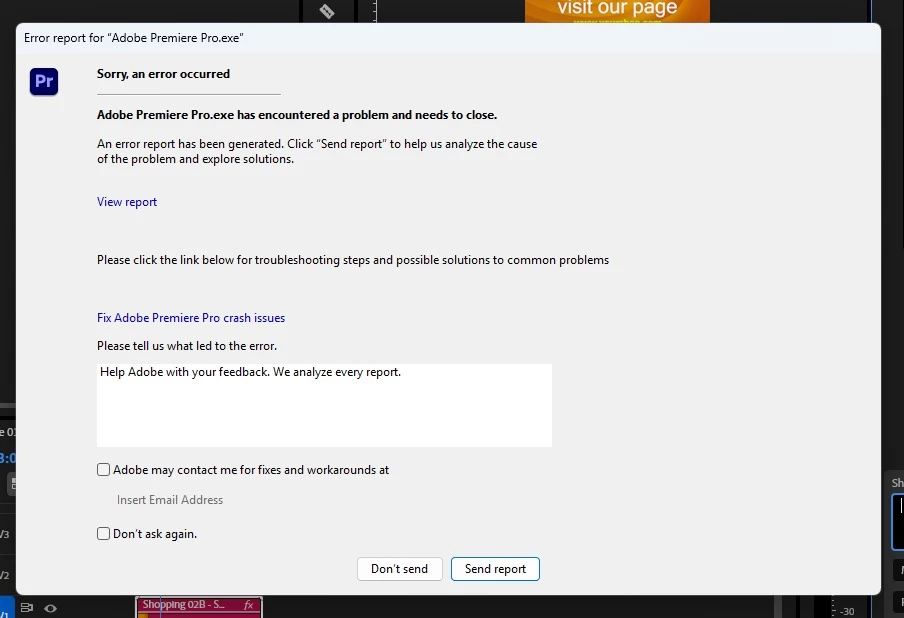904x618 pixels.
Task: Click the 'Sorry, an error occurred' heading
Action: coord(163,74)
